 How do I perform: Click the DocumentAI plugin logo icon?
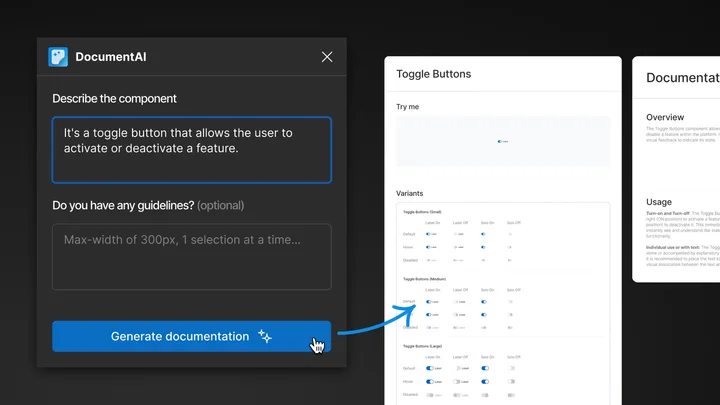click(x=58, y=57)
